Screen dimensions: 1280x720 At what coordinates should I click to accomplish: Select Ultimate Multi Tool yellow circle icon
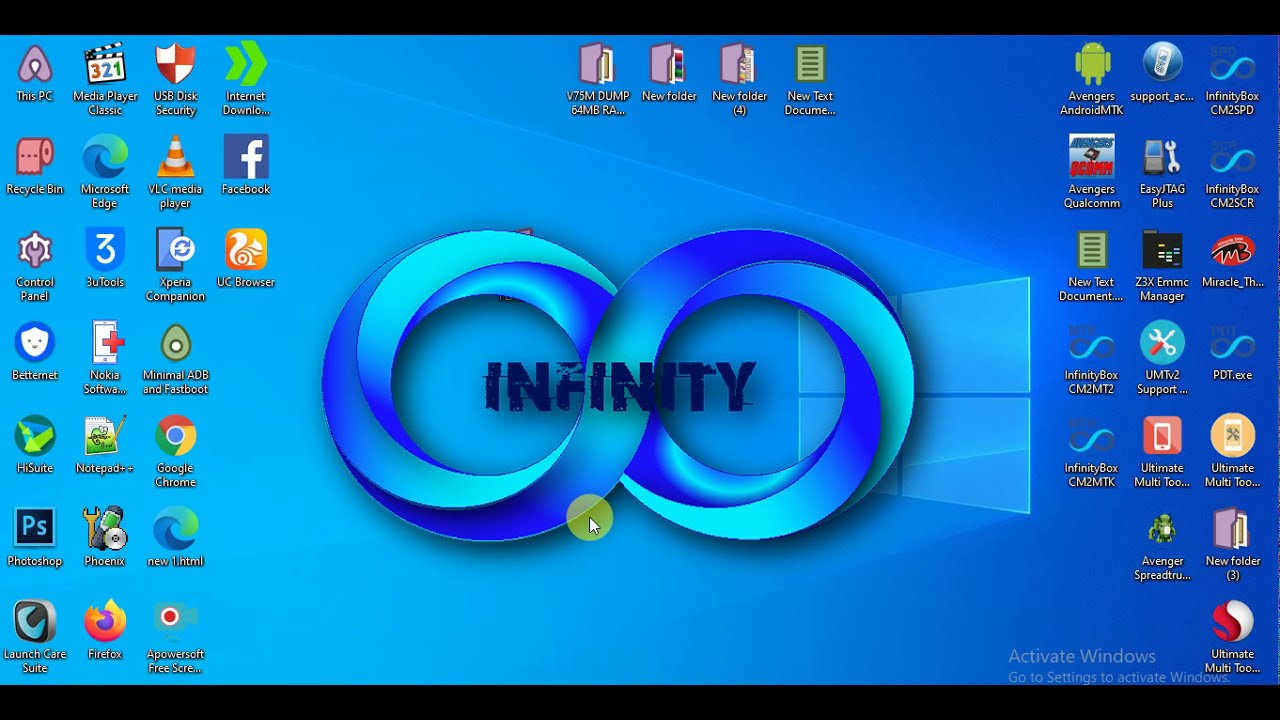[1232, 452]
